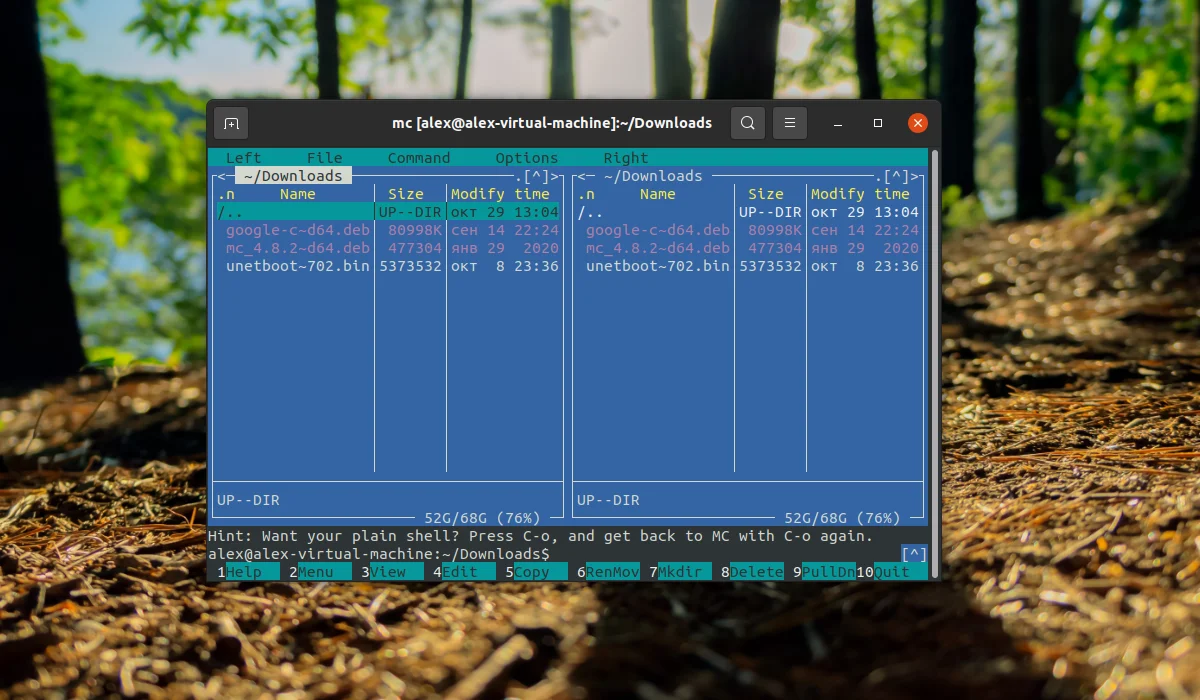
Task: Open the Options menu
Action: (x=527, y=158)
